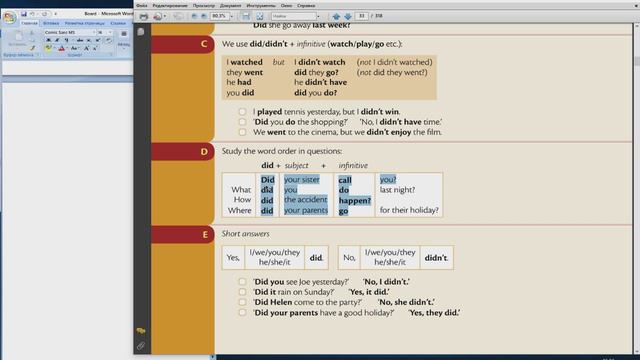Open the Инструменты menu
640x360 pixels.
(x=261, y=6)
